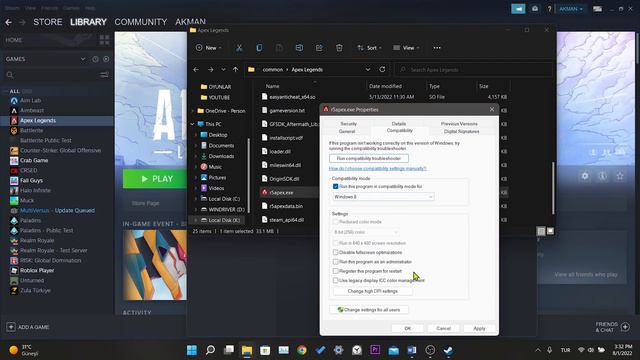Open Steam game info icon

point(602,176)
